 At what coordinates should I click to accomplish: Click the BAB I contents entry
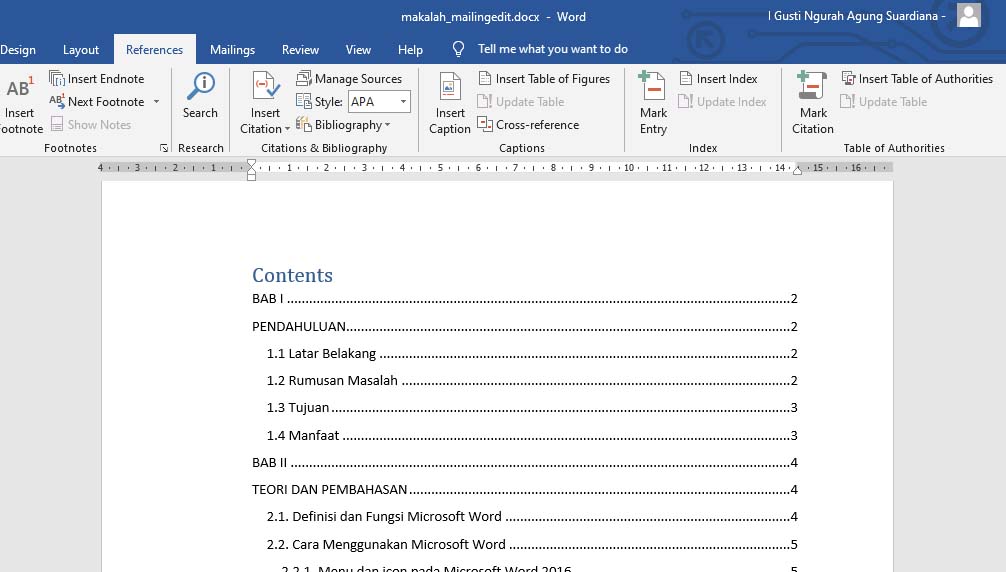coord(524,299)
